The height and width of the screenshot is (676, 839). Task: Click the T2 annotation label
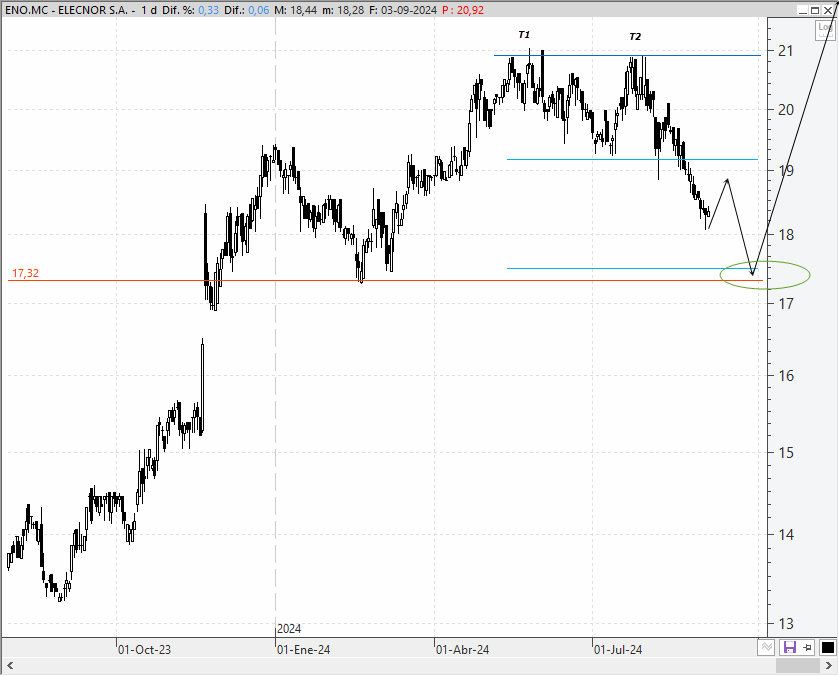[x=635, y=36]
